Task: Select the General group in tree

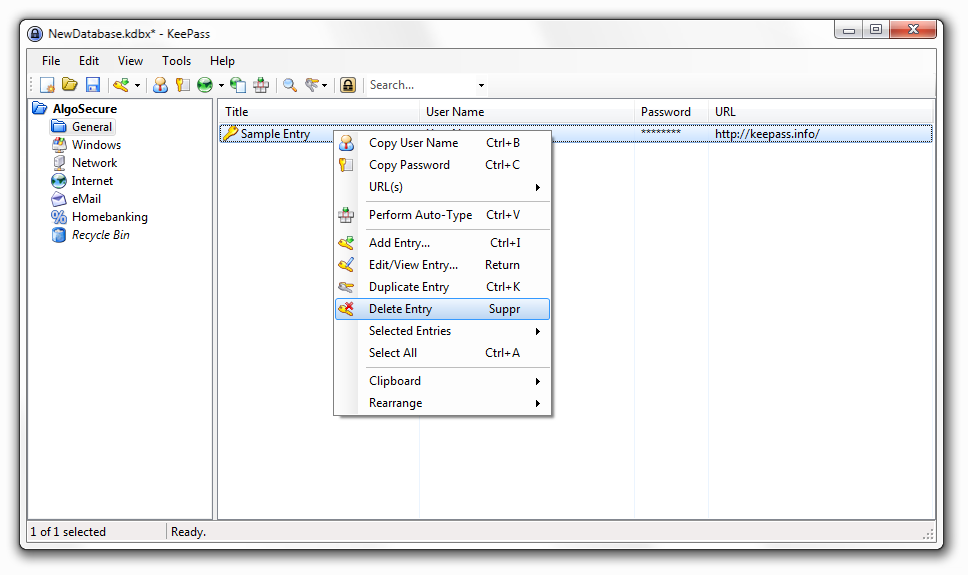Action: pyautogui.click(x=91, y=127)
